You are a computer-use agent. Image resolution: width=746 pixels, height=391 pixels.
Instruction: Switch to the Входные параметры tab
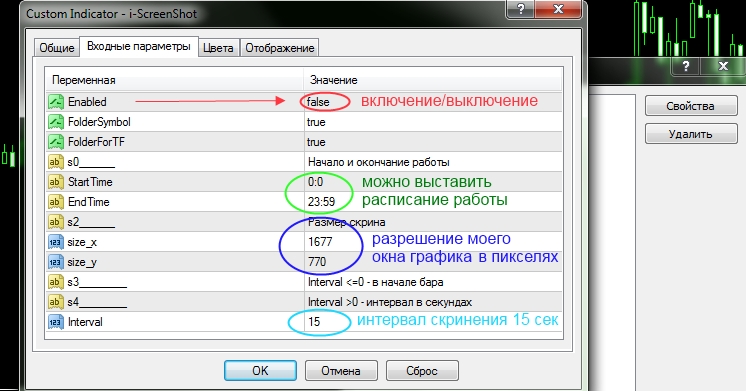(x=138, y=47)
